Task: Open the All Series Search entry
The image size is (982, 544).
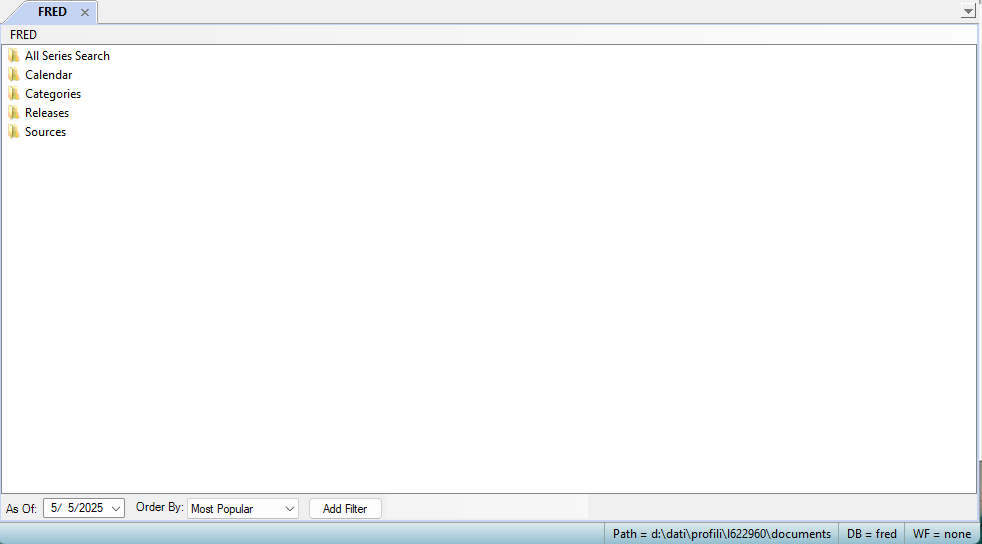Action: (x=67, y=56)
